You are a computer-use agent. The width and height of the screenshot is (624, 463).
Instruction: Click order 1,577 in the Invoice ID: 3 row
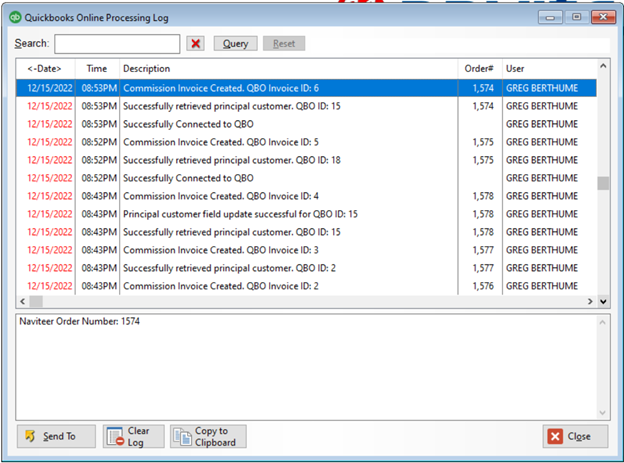coord(483,250)
